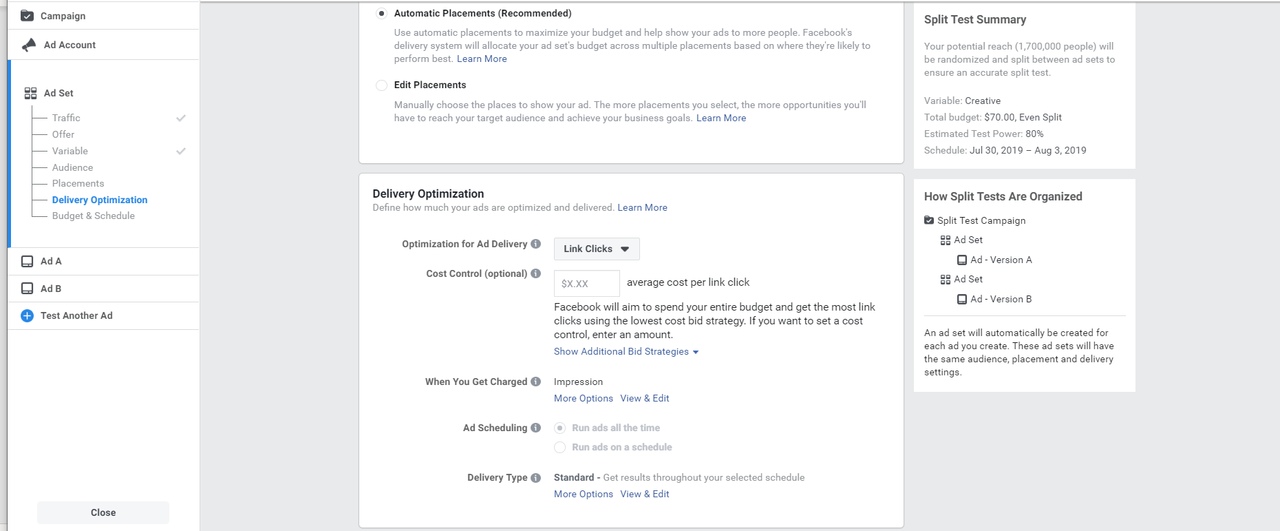
Task: Open the Link Clicks optimization dropdown
Action: (597, 249)
